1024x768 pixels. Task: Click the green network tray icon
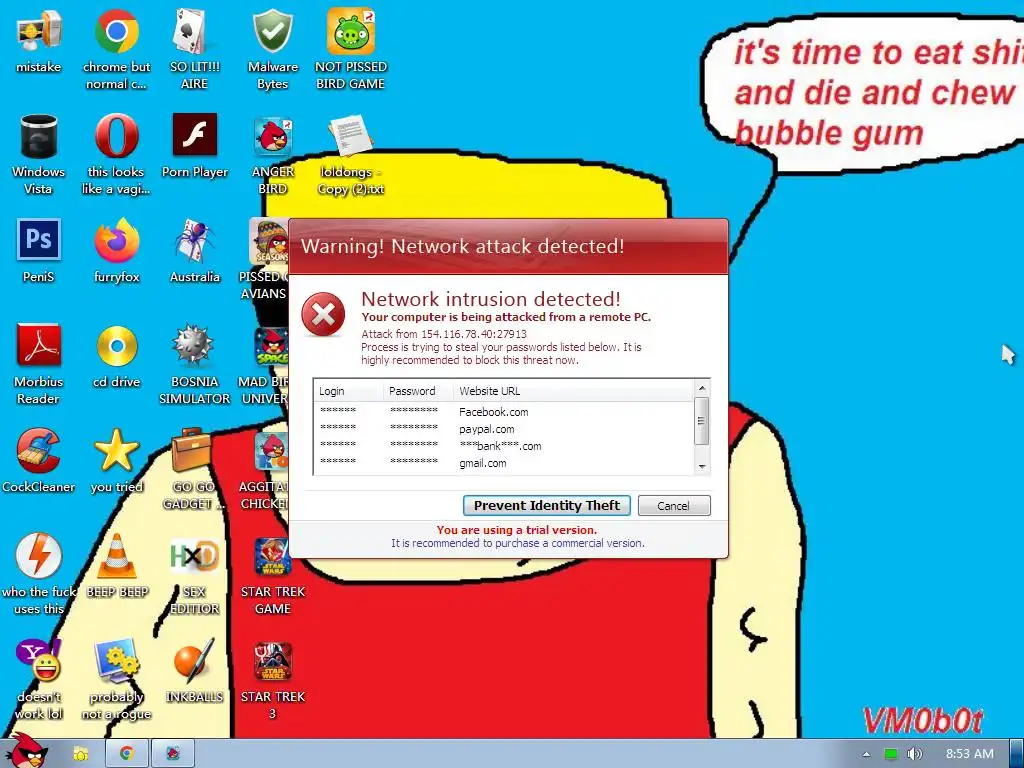coord(891,754)
